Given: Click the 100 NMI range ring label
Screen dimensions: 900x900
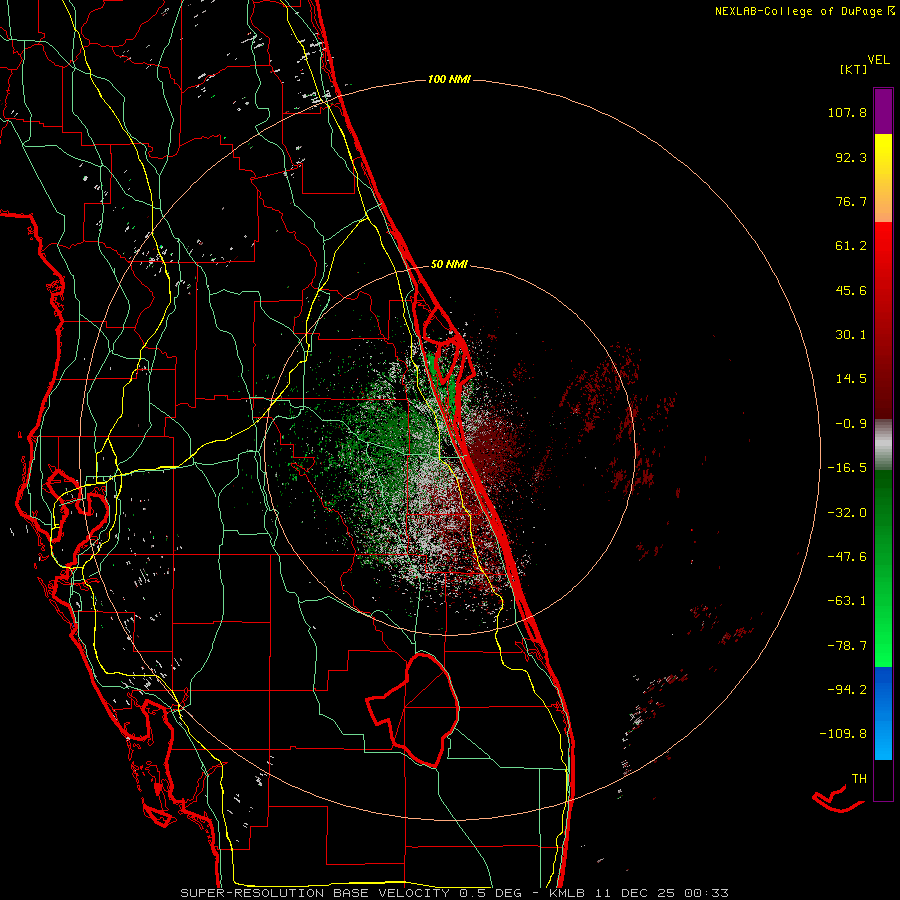Looking at the screenshot, I should tap(449, 79).
